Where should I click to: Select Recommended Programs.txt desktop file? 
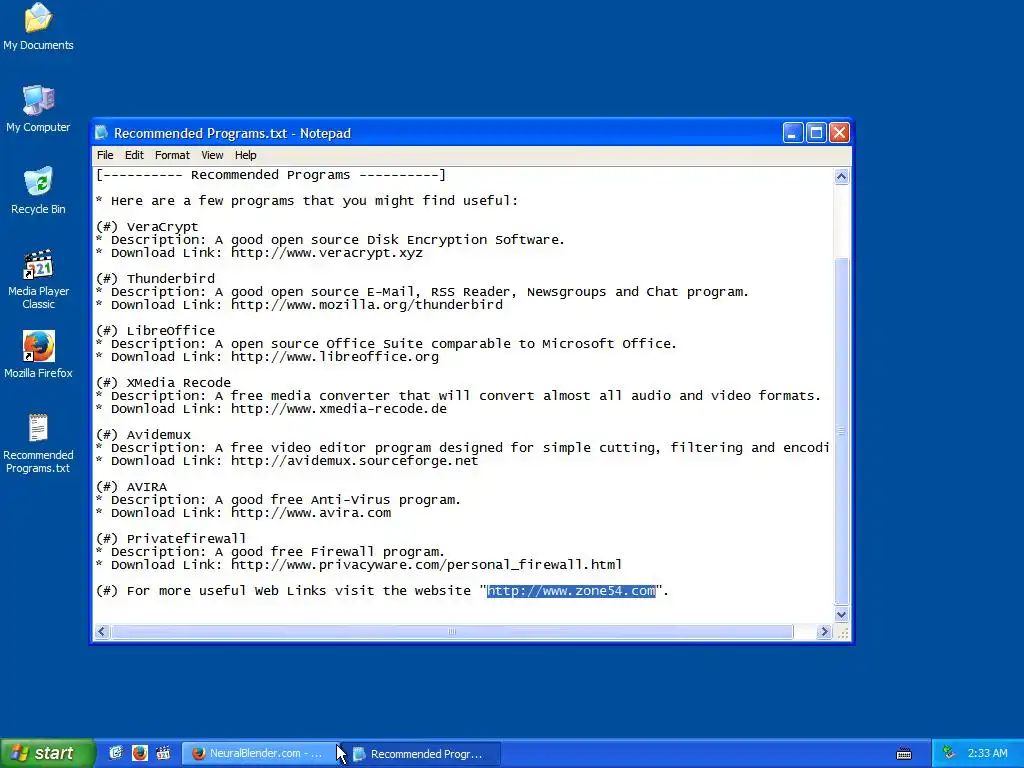pyautogui.click(x=38, y=443)
